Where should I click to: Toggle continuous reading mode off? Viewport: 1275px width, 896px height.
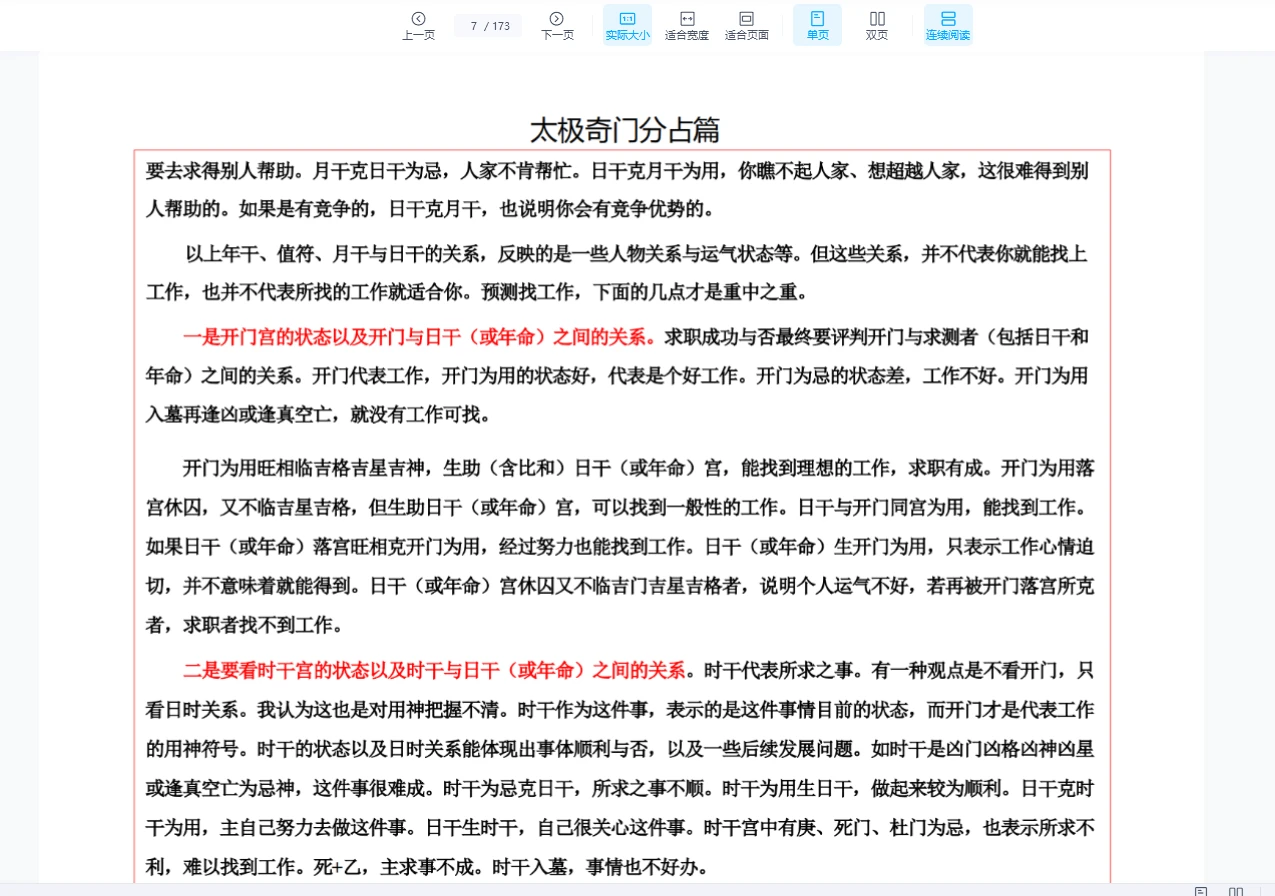point(947,24)
